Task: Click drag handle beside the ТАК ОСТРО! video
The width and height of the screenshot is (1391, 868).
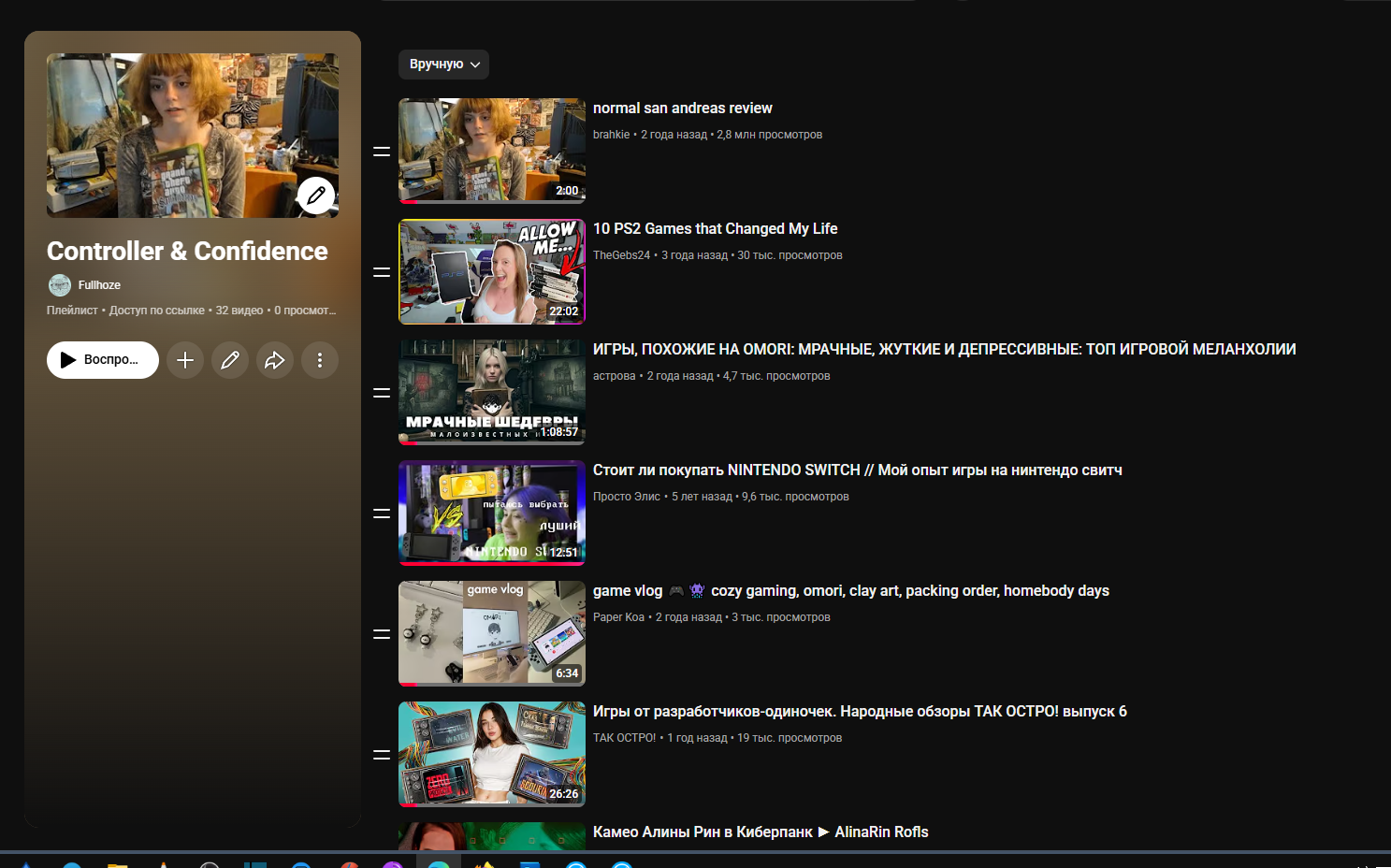Action: tap(382, 755)
